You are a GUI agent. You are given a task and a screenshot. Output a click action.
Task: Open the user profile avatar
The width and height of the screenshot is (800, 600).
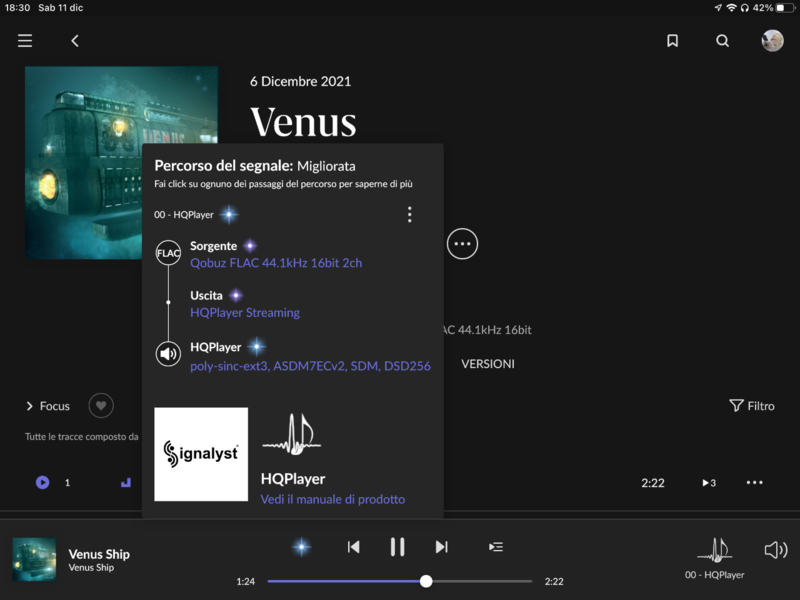tap(772, 41)
